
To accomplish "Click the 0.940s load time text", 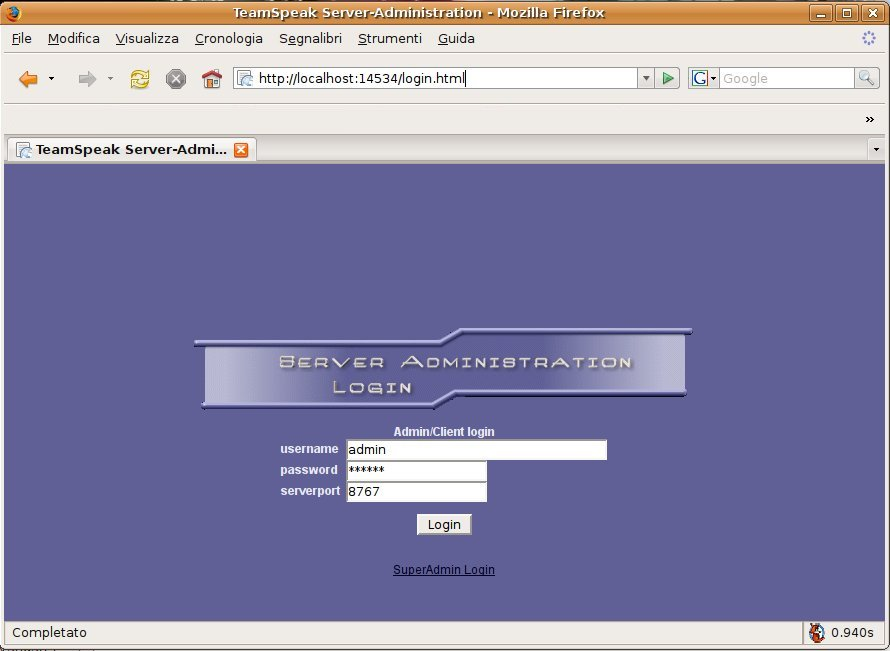I will pyautogui.click(x=853, y=632).
